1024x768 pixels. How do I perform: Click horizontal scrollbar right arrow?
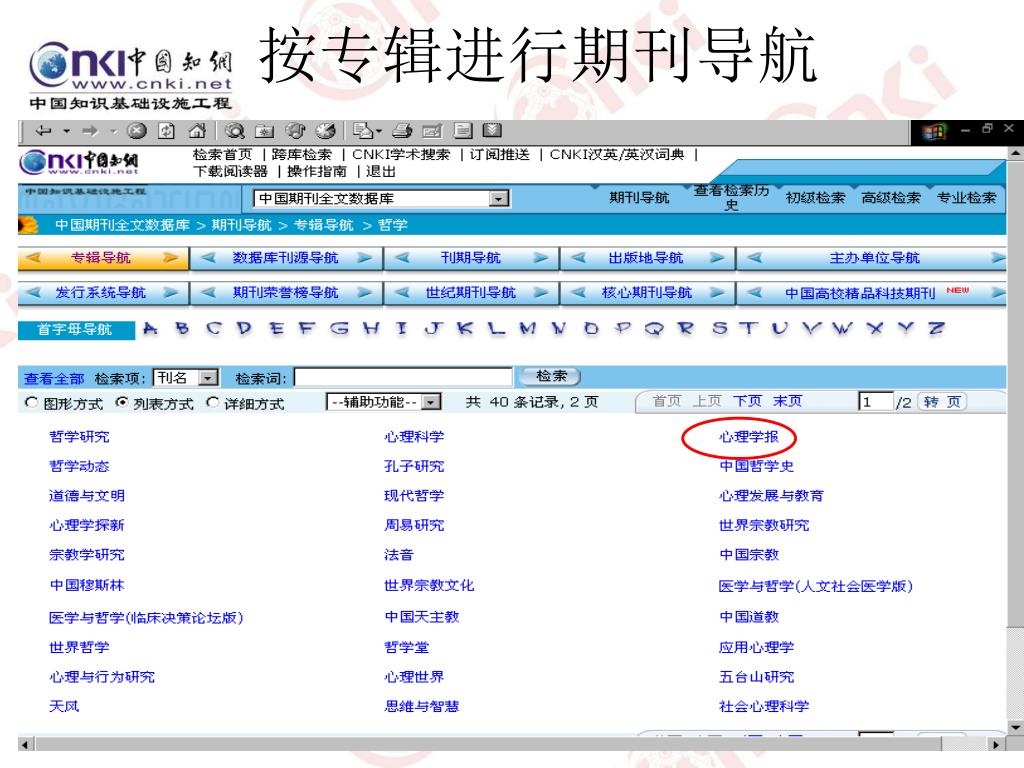995,744
